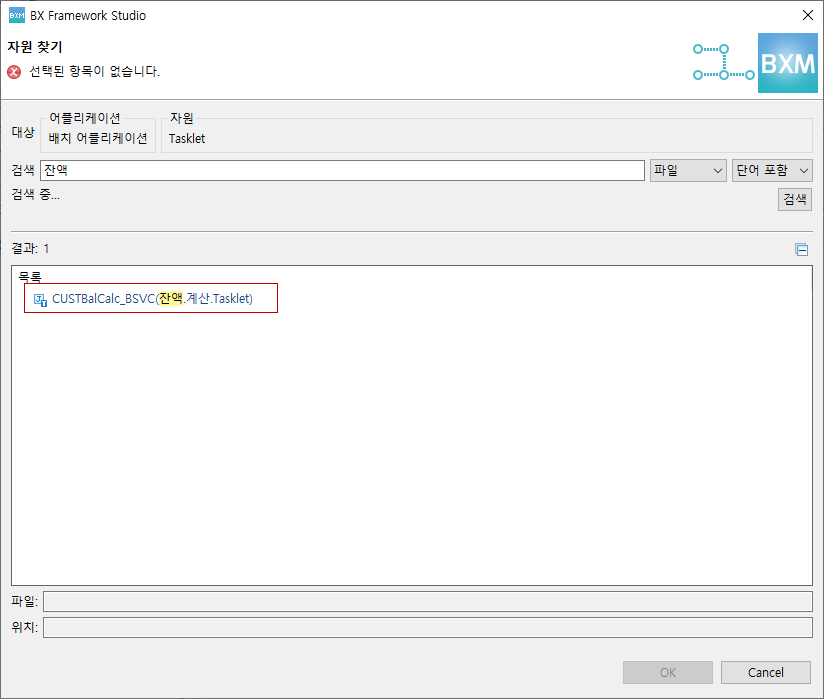Click the disabled OK button
Screen dimensions: 824x699
tap(667, 672)
